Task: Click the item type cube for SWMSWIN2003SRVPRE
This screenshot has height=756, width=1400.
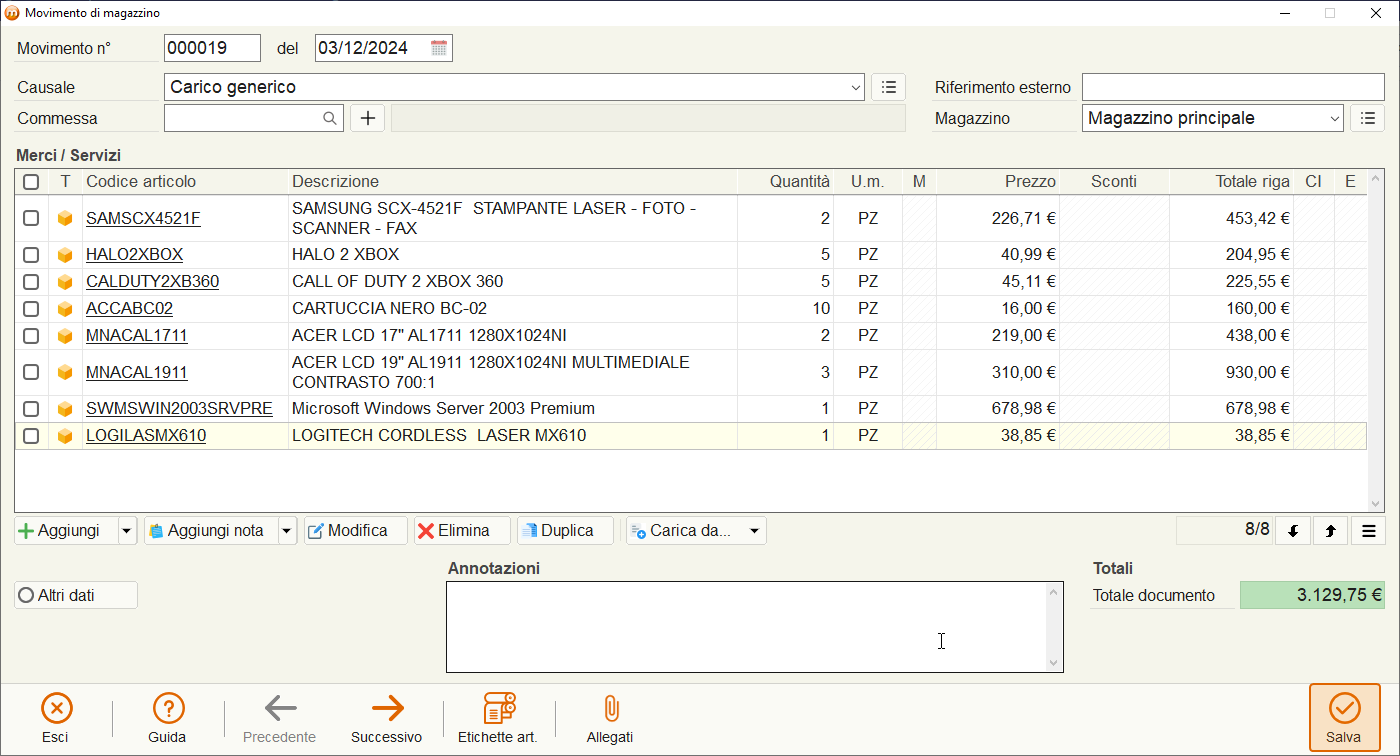Action: [65, 409]
